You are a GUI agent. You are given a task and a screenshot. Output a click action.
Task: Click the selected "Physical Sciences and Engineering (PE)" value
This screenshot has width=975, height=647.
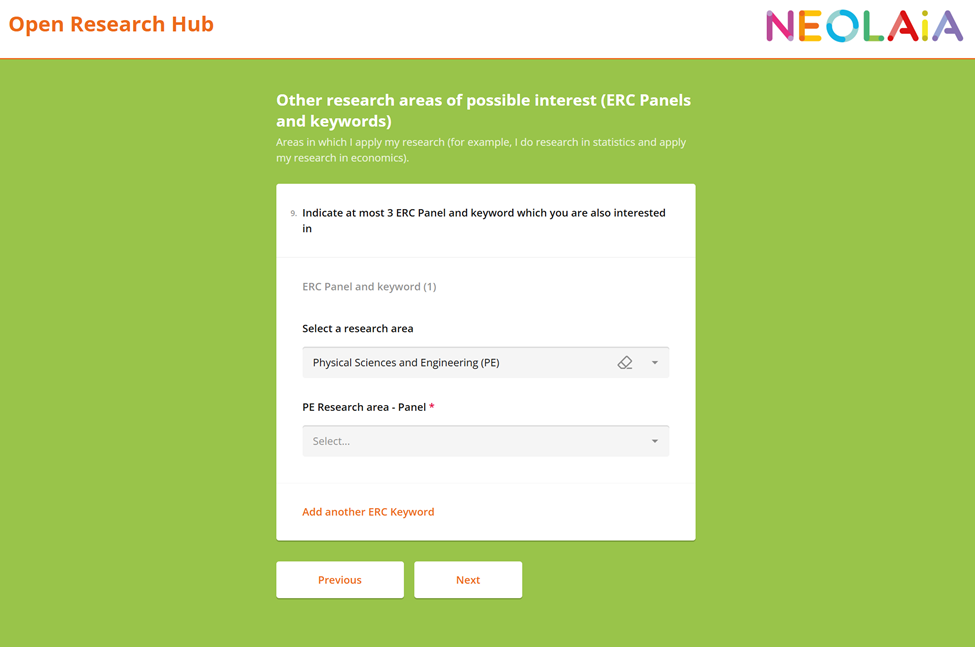406,363
